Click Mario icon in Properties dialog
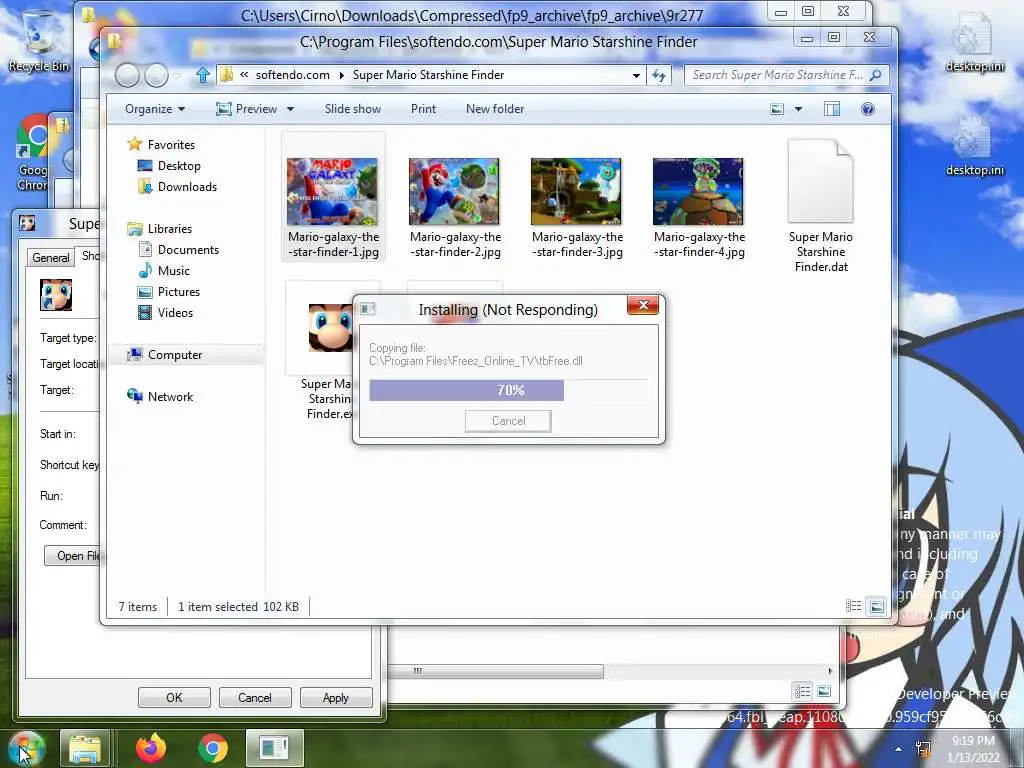The image size is (1024, 768). pos(56,295)
